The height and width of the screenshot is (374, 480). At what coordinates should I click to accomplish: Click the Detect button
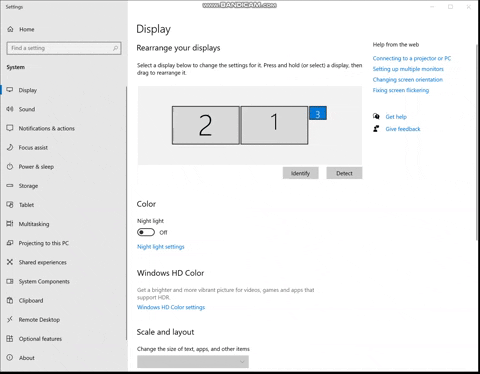[x=344, y=173]
